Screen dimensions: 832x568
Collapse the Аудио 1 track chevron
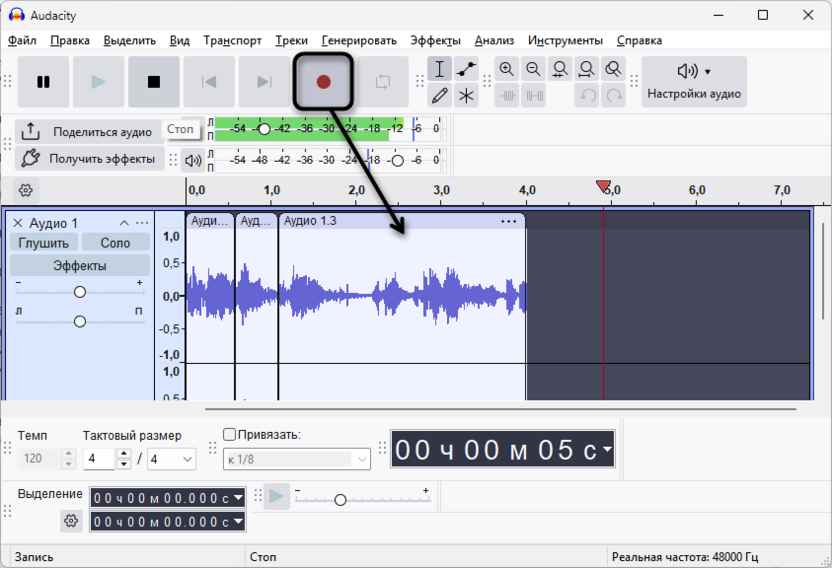(124, 223)
